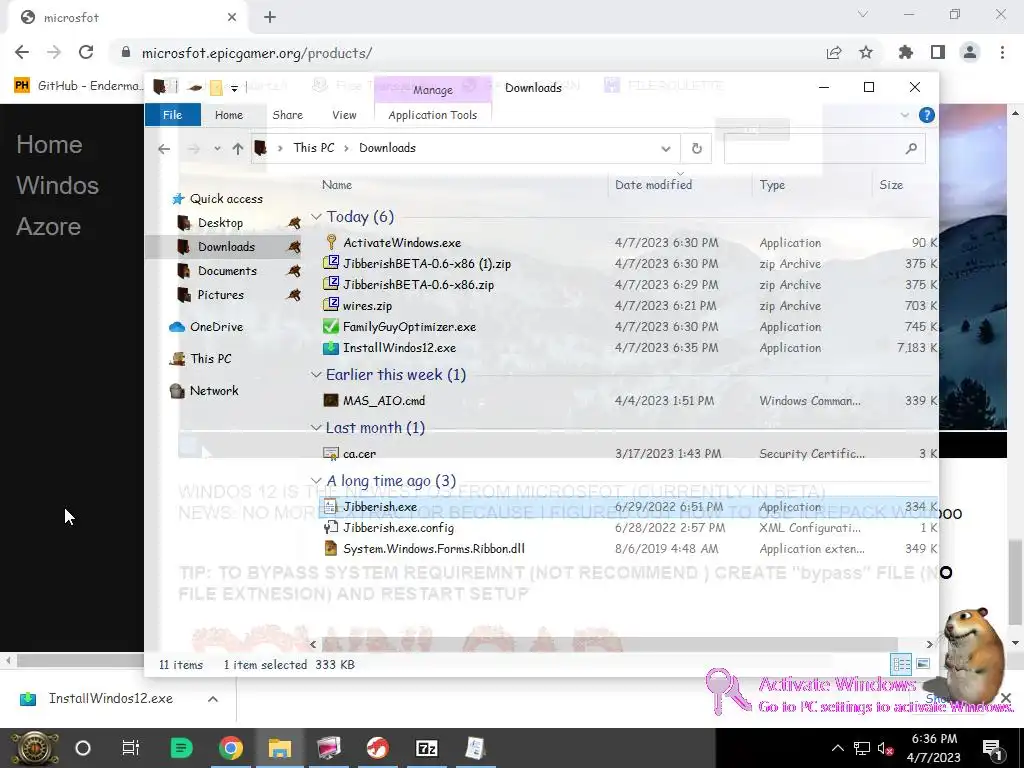The image size is (1024, 768).
Task: Switch to large thumbnails view icon
Action: 923,664
